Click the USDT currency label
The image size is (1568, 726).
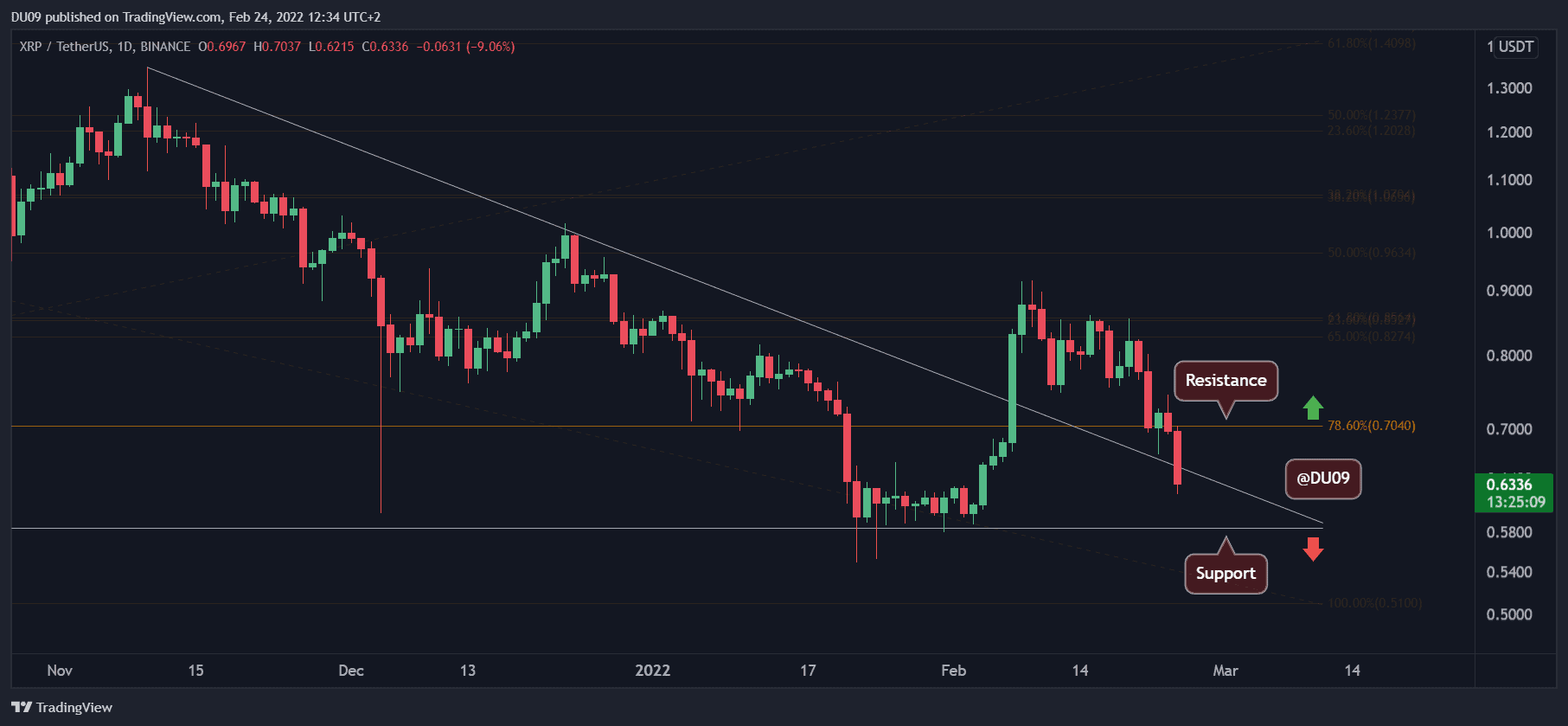[1516, 47]
